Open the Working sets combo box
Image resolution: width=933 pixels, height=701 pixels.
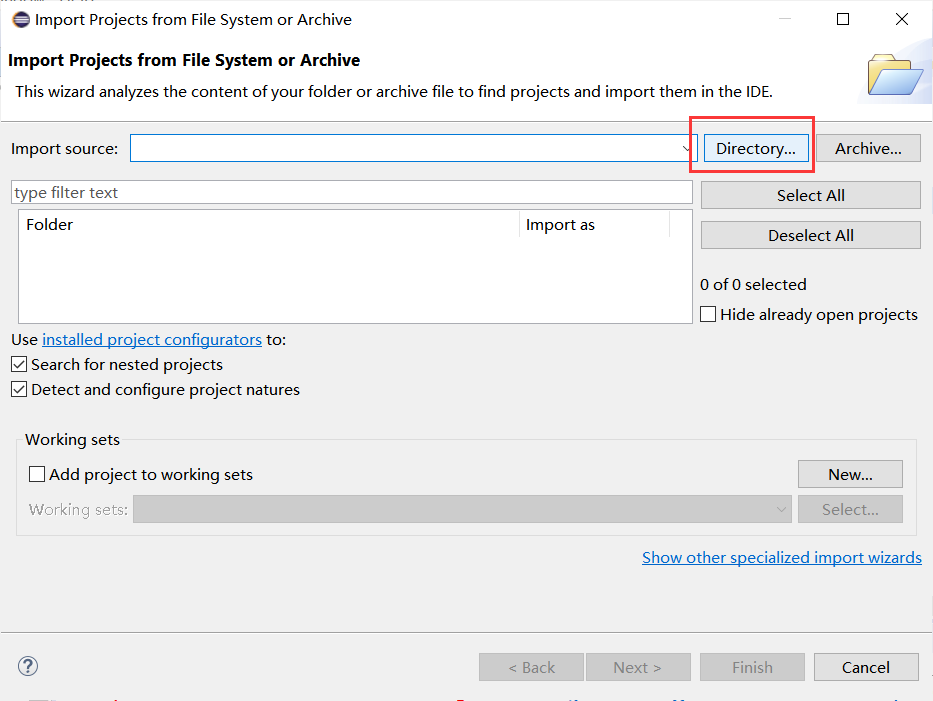click(x=782, y=509)
